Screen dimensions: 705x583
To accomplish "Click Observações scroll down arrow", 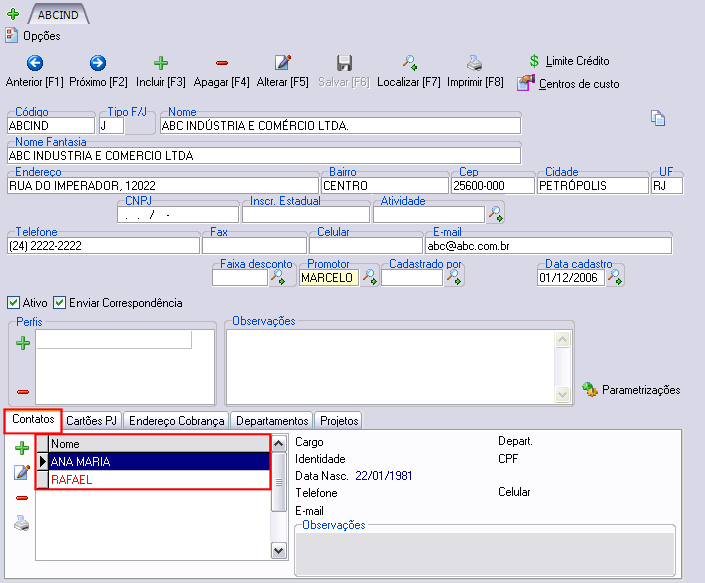I will click(x=562, y=395).
